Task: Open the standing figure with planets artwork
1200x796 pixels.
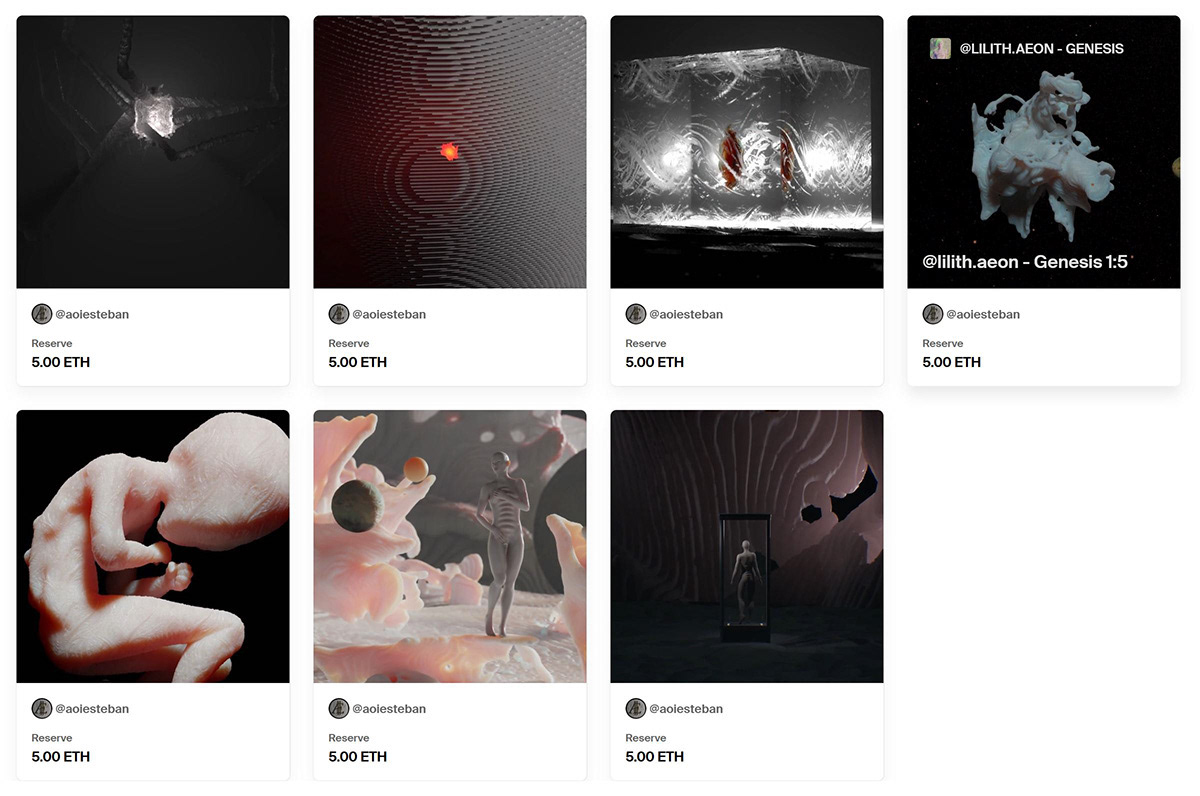Action: coord(450,546)
